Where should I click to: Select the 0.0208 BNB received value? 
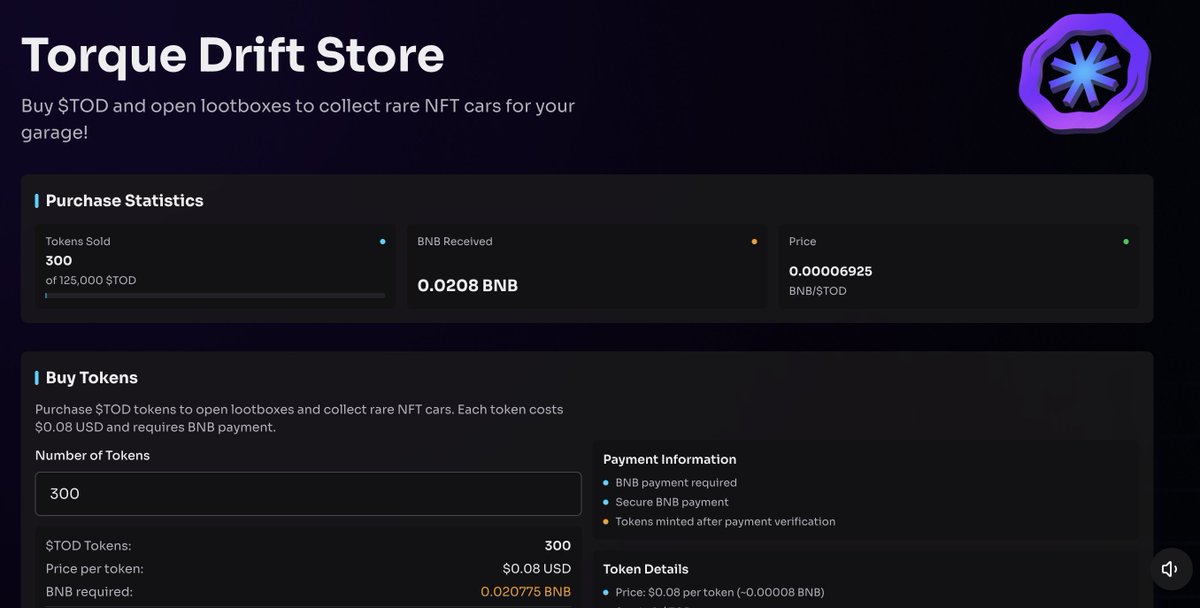tap(467, 286)
